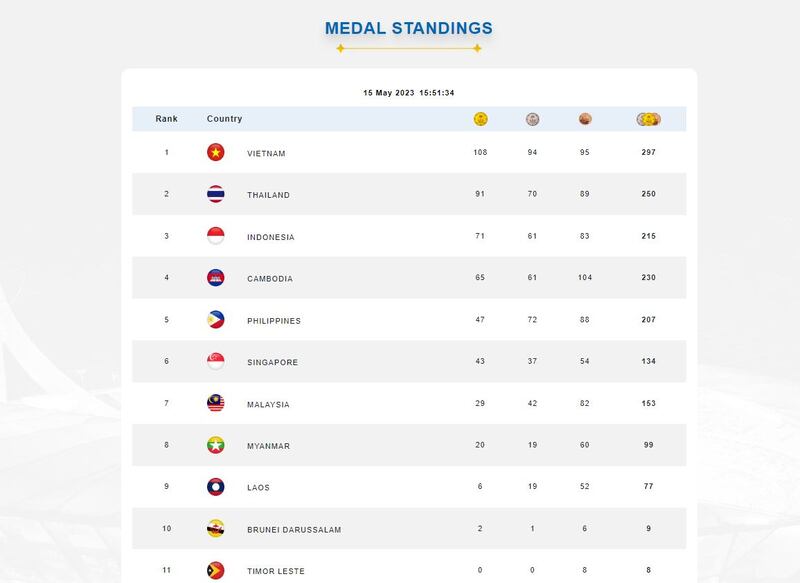Click the Vietnam flag icon
This screenshot has width=800, height=583.
pos(215,152)
